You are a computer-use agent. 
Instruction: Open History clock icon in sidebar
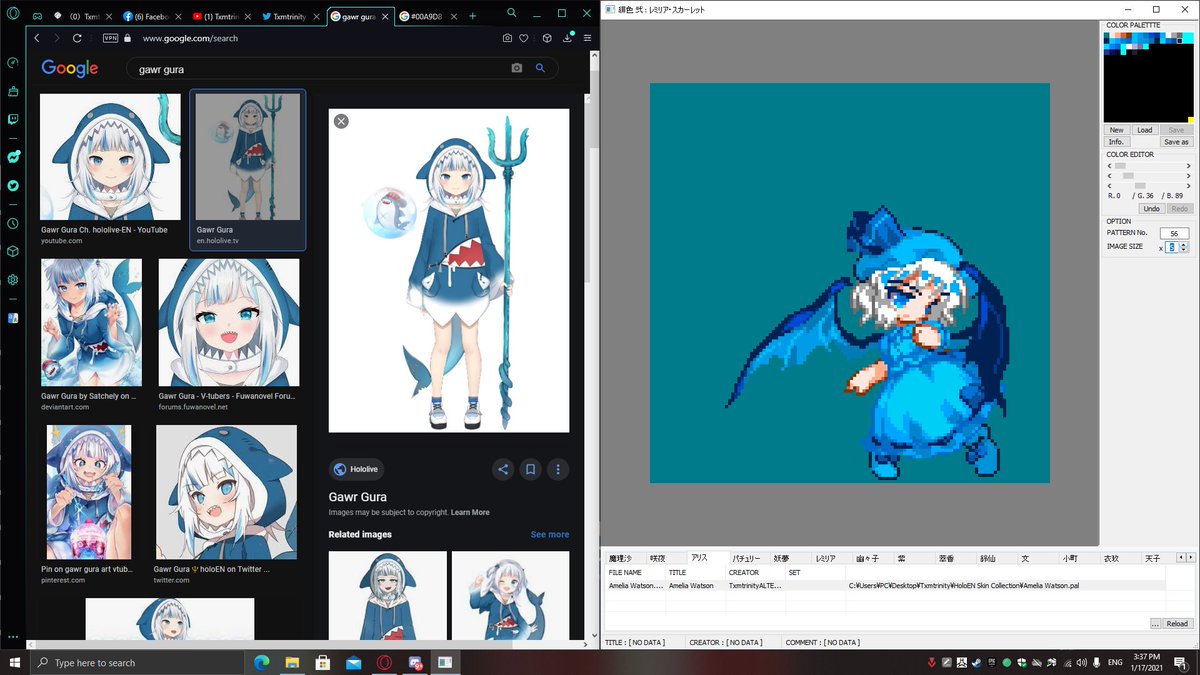point(13,223)
